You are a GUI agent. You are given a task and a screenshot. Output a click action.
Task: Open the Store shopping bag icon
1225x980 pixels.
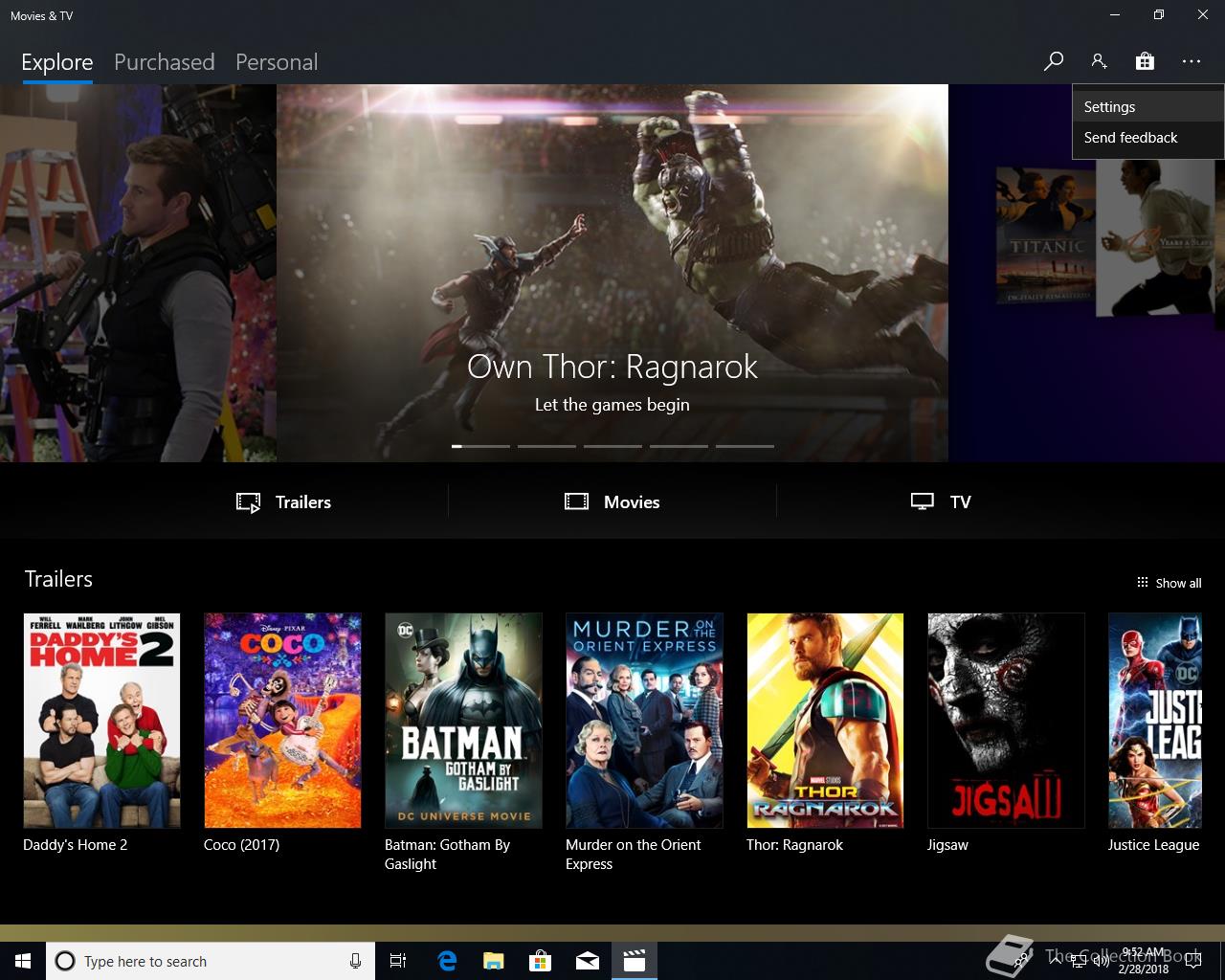point(1145,61)
